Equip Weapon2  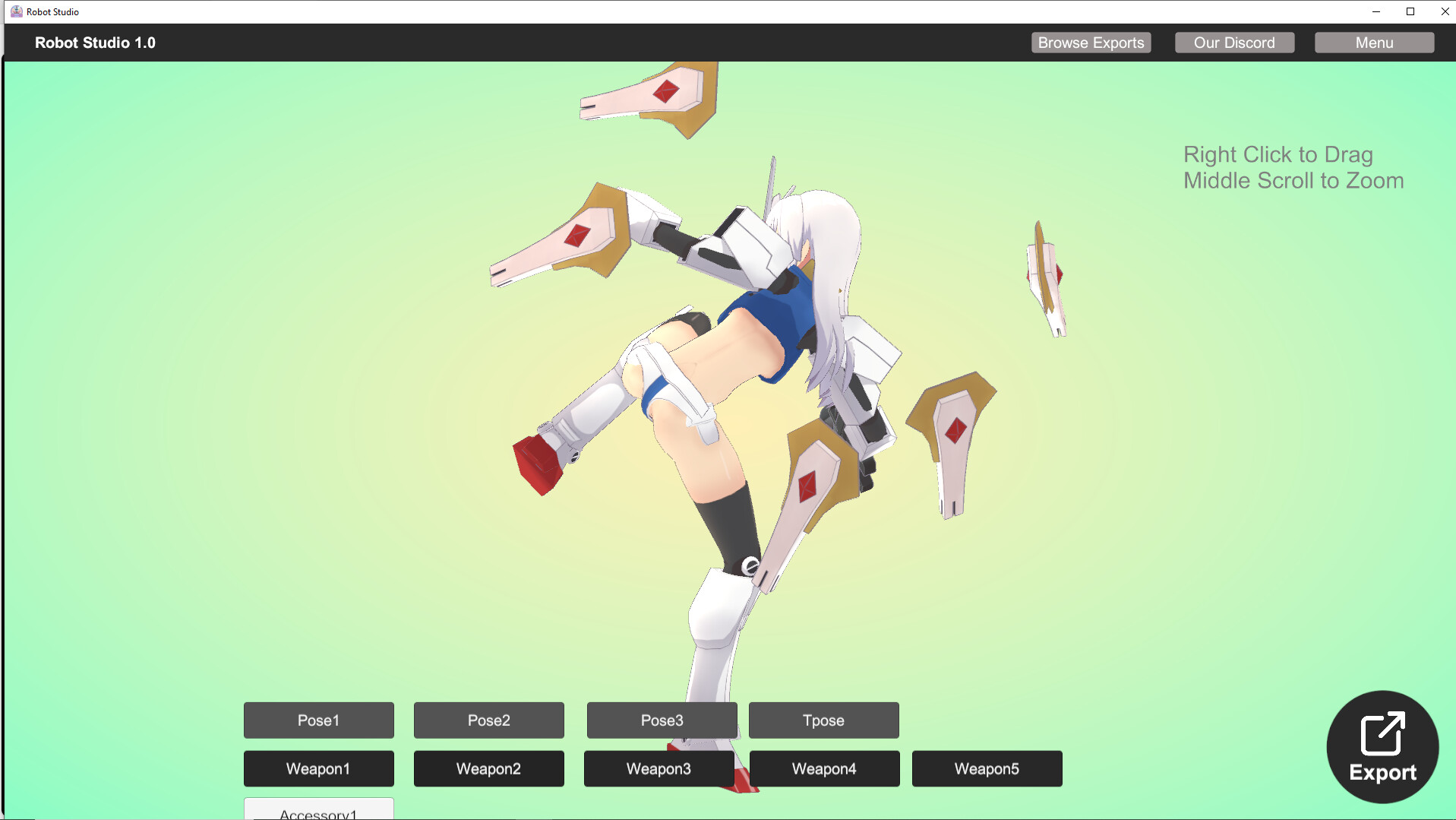pos(488,768)
